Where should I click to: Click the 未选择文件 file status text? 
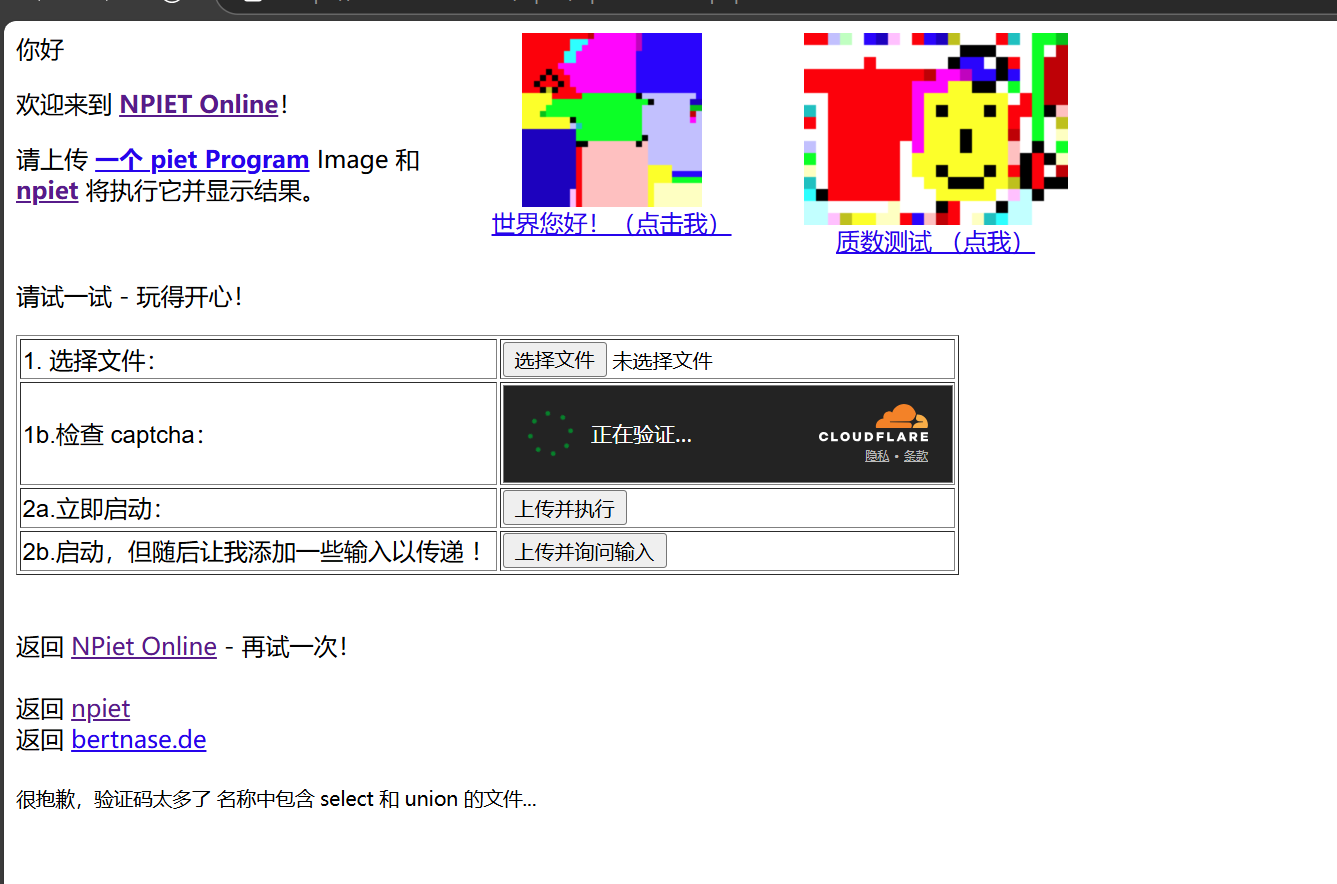pos(662,361)
